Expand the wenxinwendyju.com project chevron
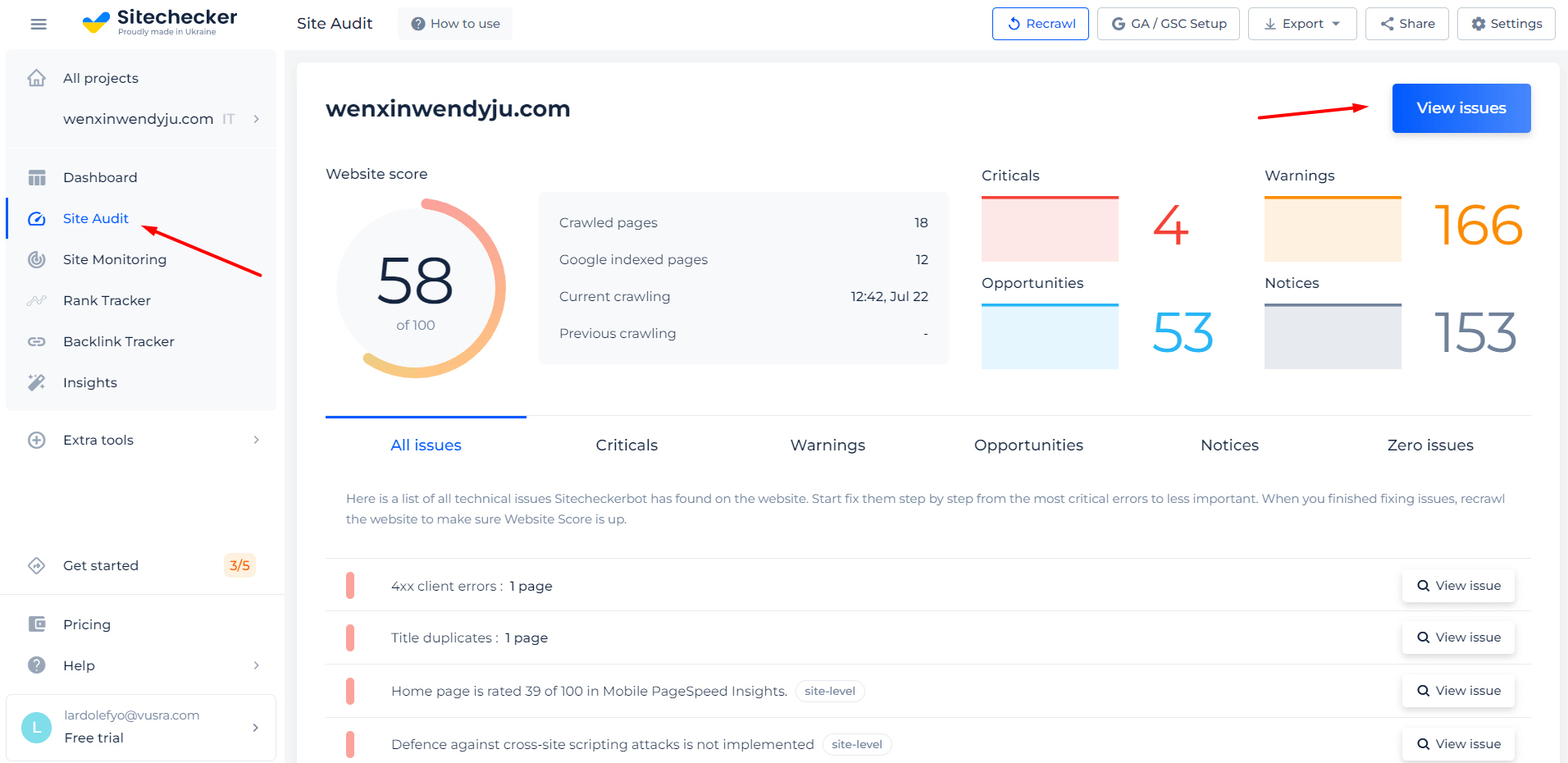Image resolution: width=1568 pixels, height=763 pixels. point(257,119)
